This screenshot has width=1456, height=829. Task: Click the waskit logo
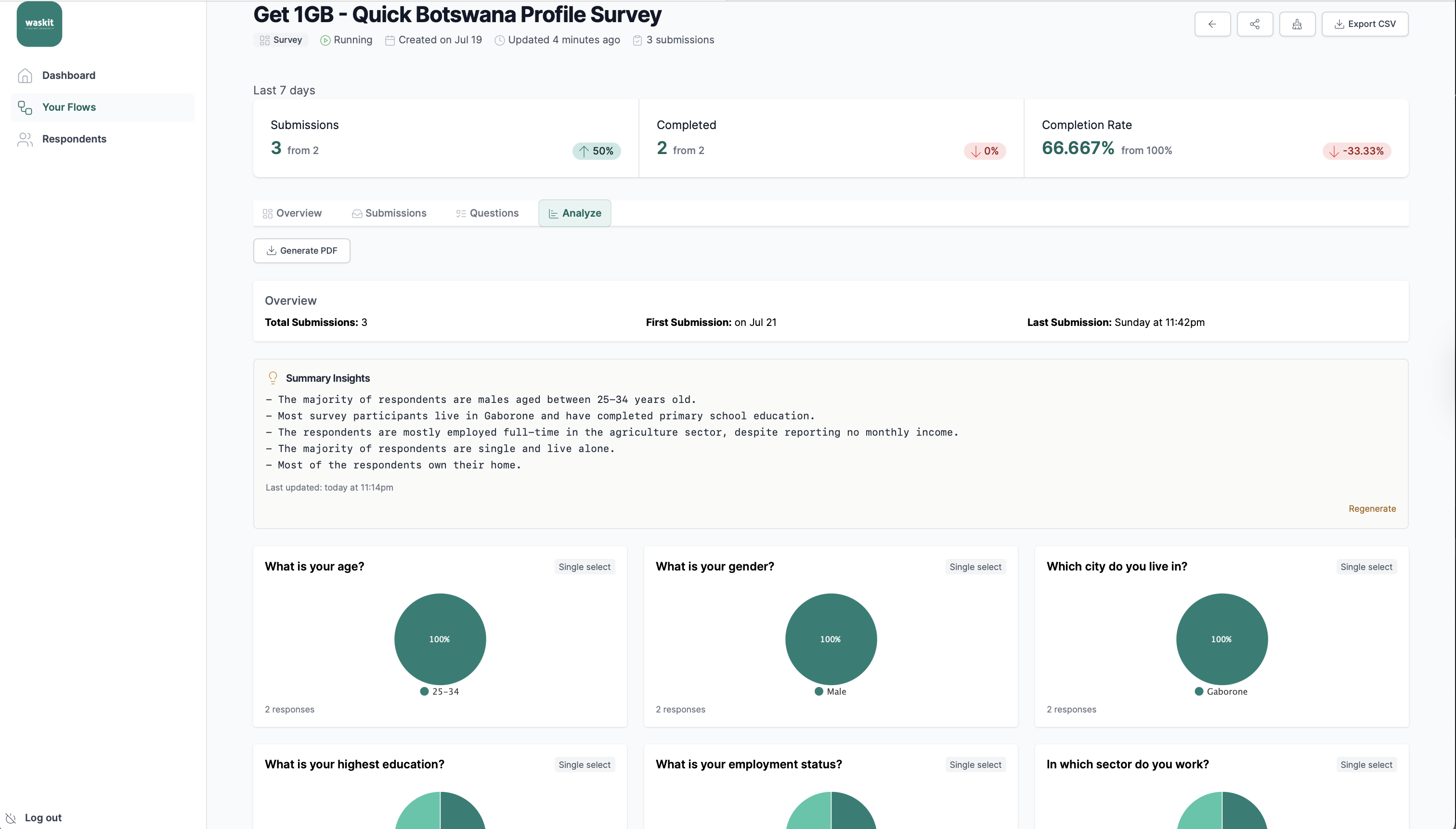click(x=39, y=23)
